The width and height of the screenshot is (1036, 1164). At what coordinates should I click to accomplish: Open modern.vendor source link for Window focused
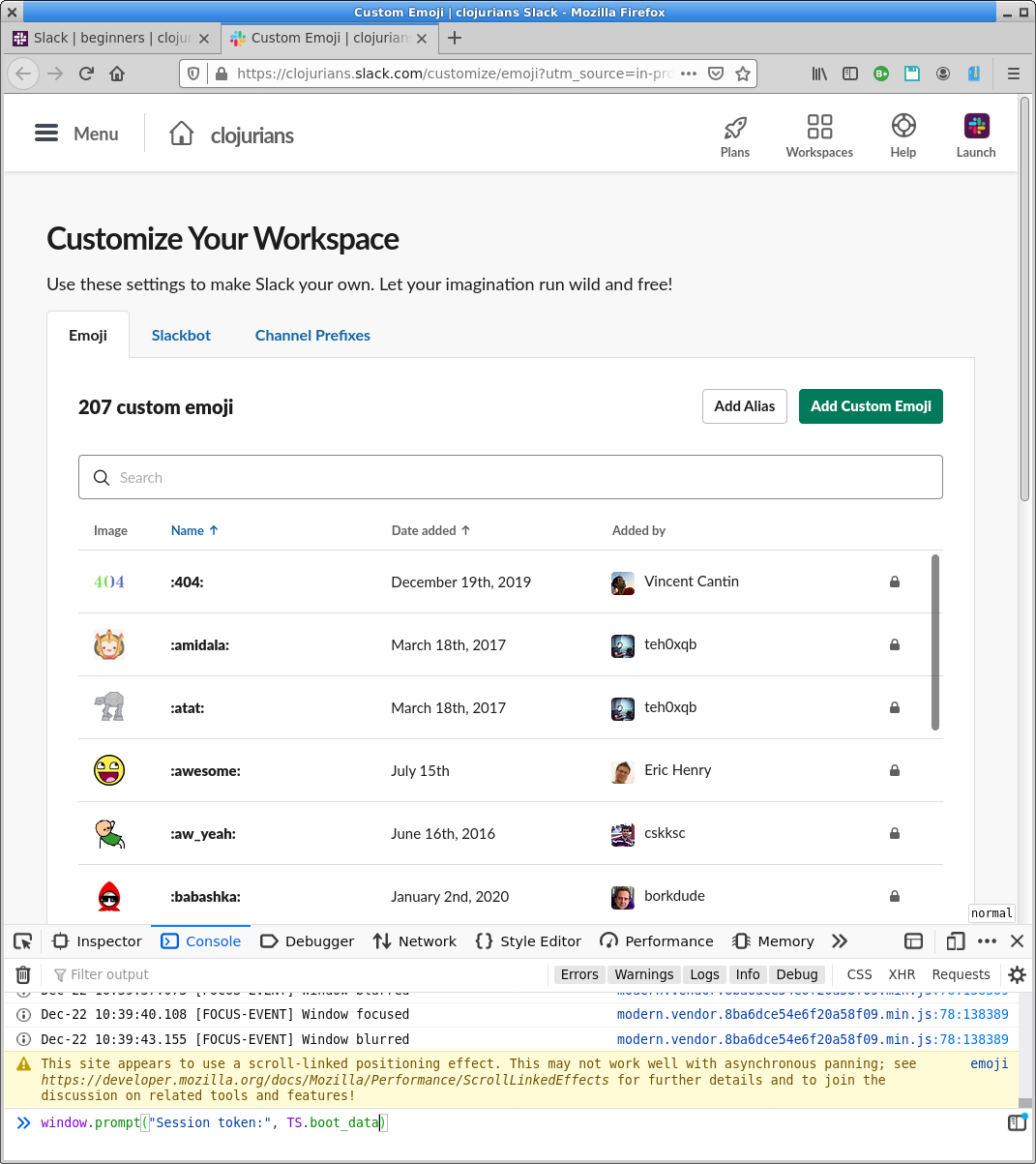(x=813, y=1014)
